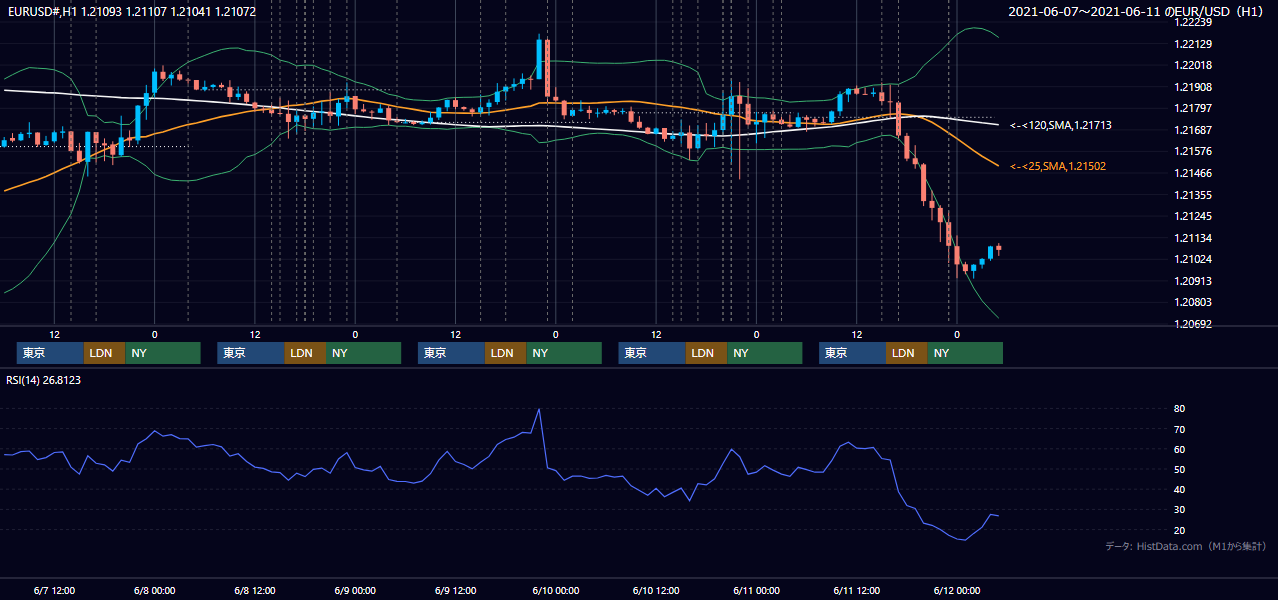The width and height of the screenshot is (1278, 600).
Task: Click the 25 SMA label 1.21502
Action: point(1058,166)
